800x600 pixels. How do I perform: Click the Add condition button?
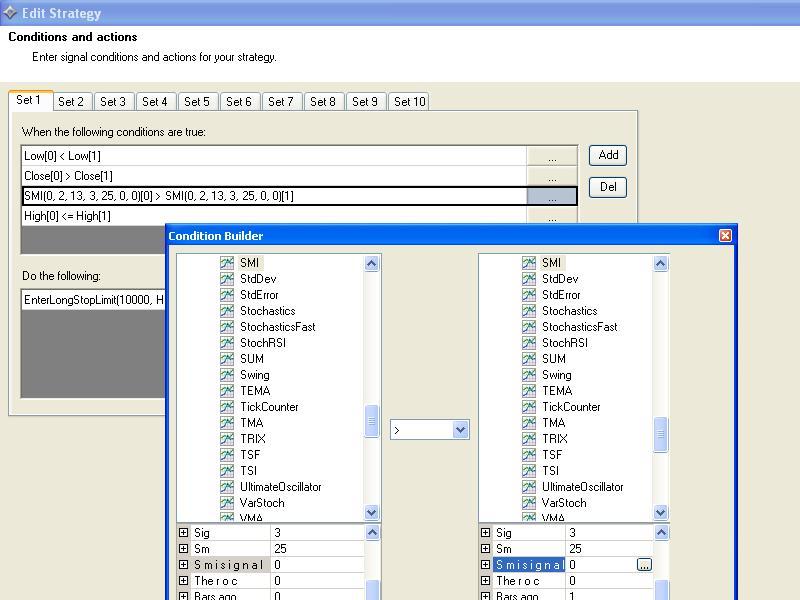point(608,155)
